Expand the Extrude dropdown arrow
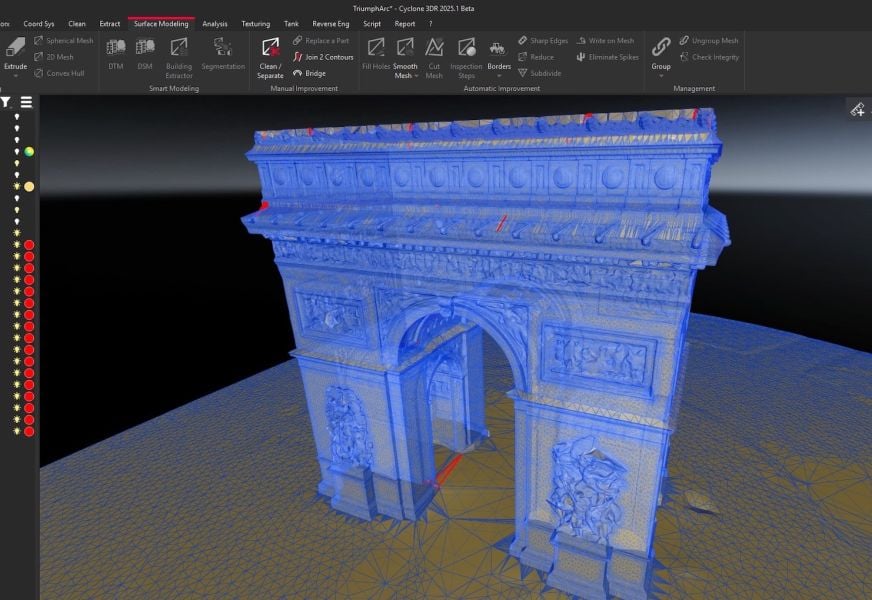This screenshot has width=872, height=600. point(15,75)
